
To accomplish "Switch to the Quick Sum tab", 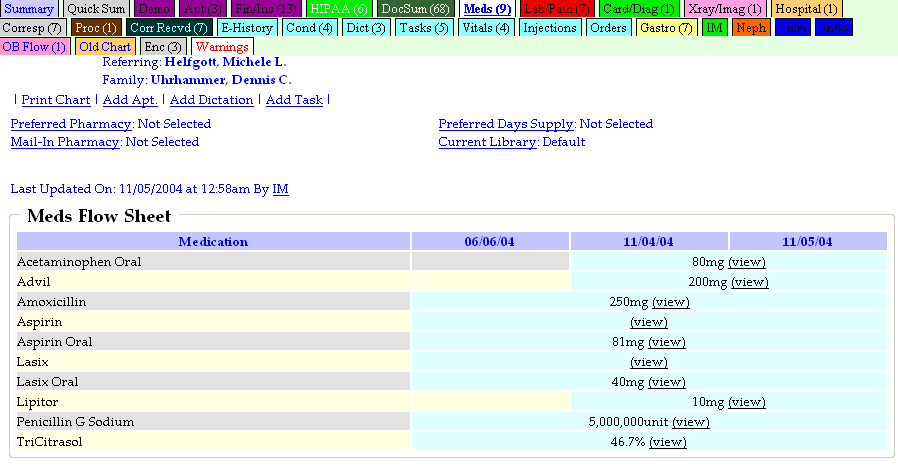I will coord(96,9).
